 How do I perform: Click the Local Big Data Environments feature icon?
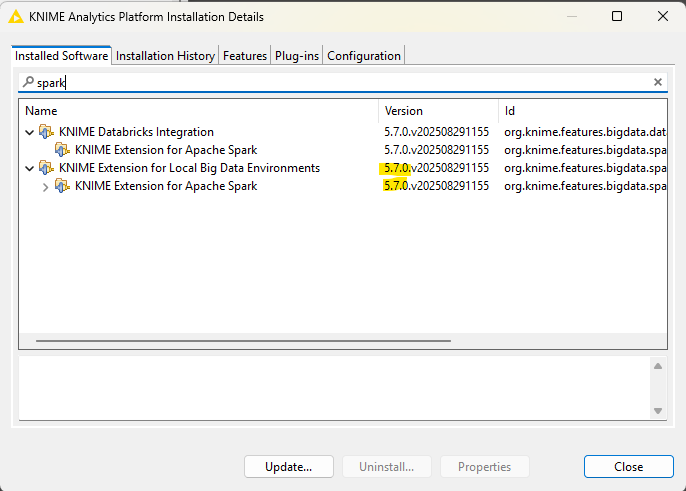[46, 168]
